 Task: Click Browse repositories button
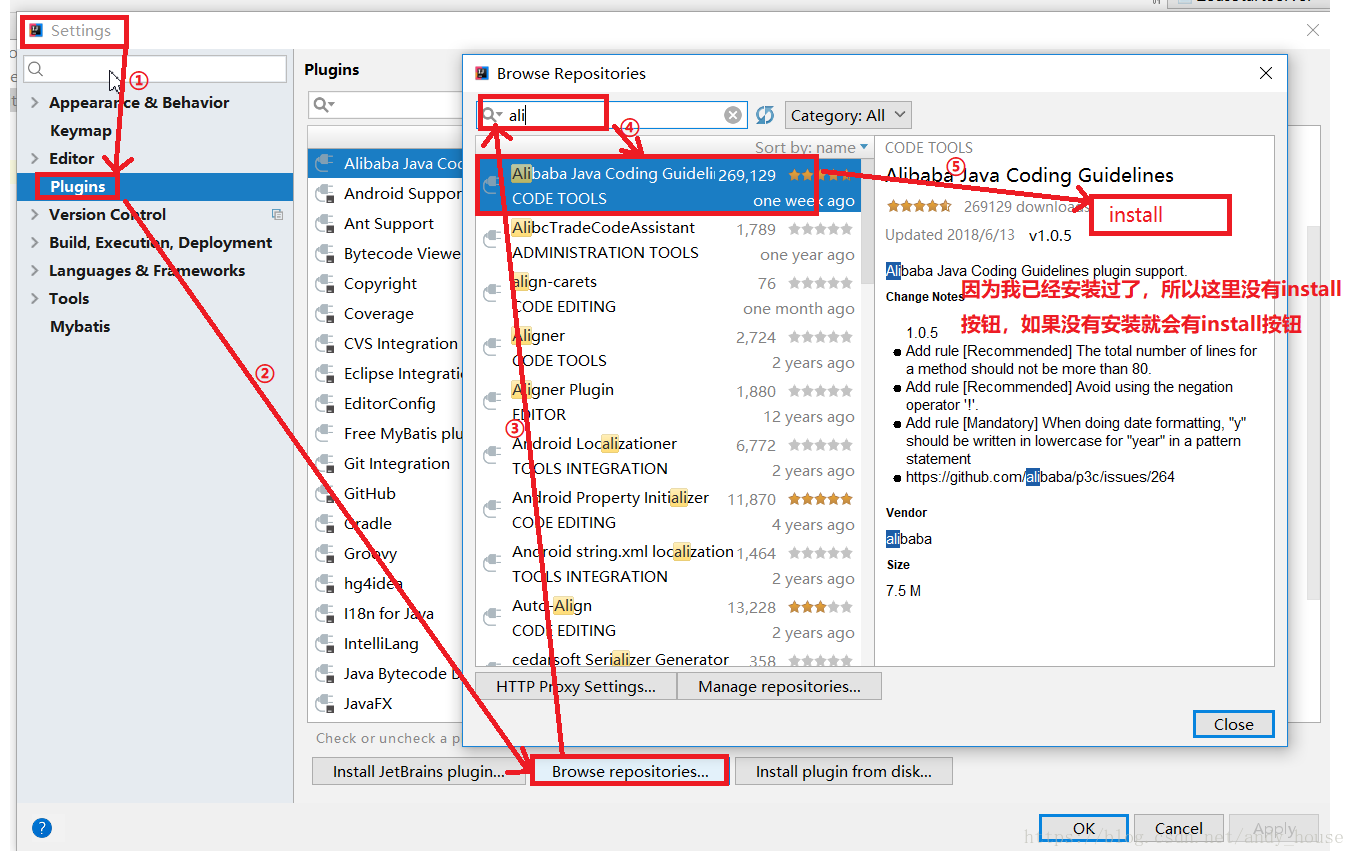click(630, 772)
